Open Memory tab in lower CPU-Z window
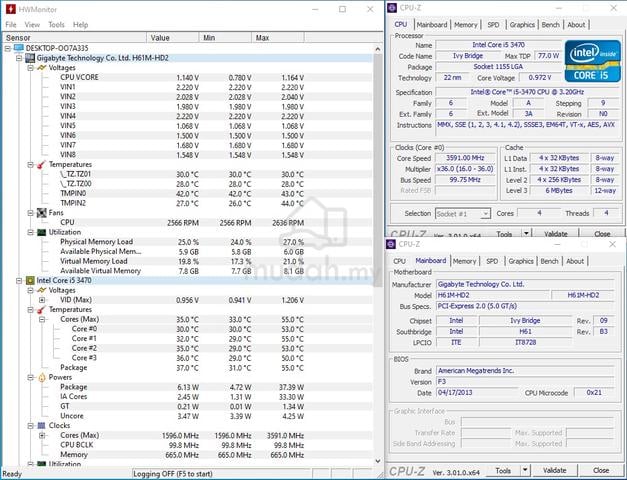 tap(465, 261)
